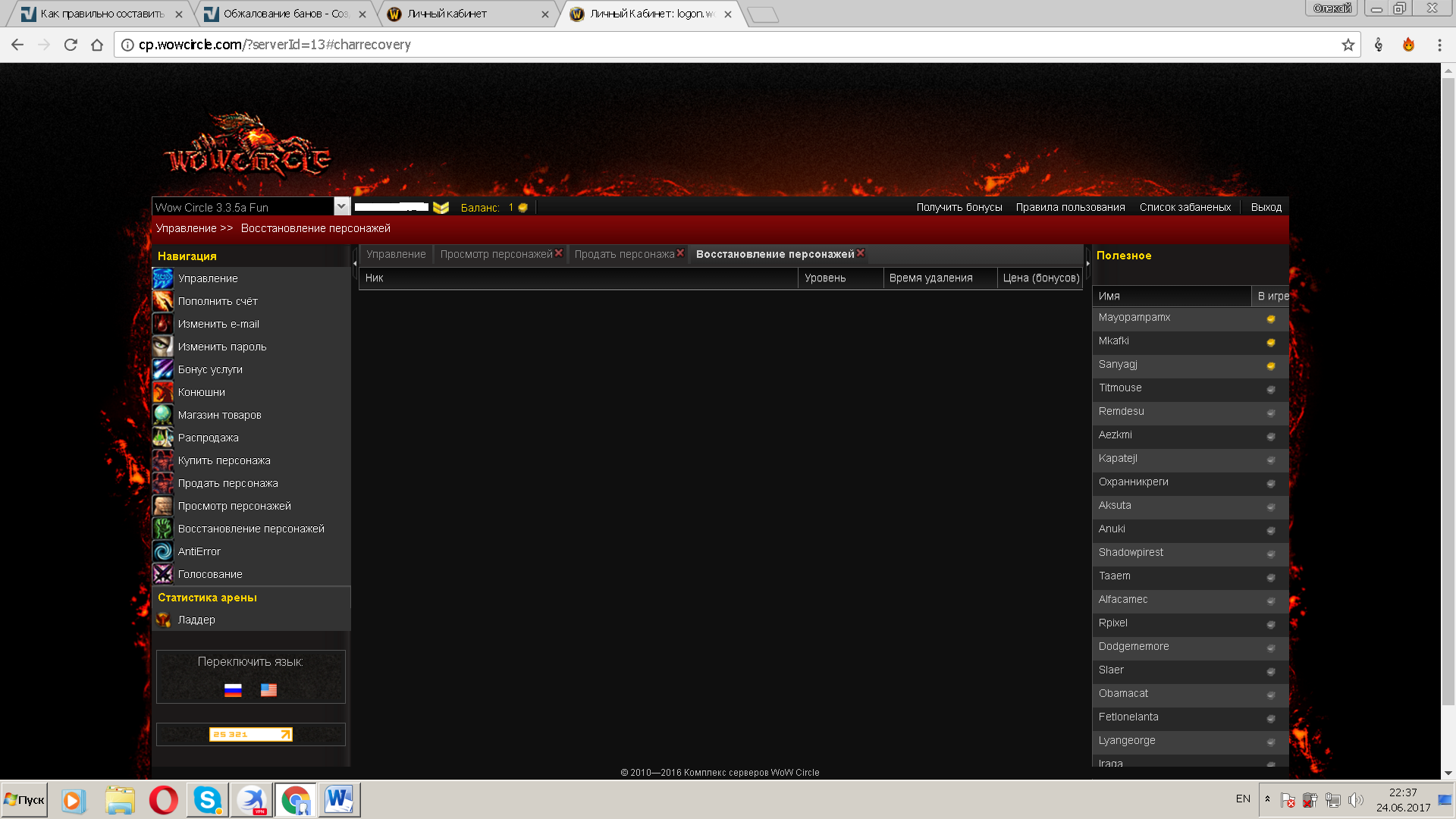Close the Продать персонажа tab
The height and width of the screenshot is (819, 1456).
[x=680, y=253]
